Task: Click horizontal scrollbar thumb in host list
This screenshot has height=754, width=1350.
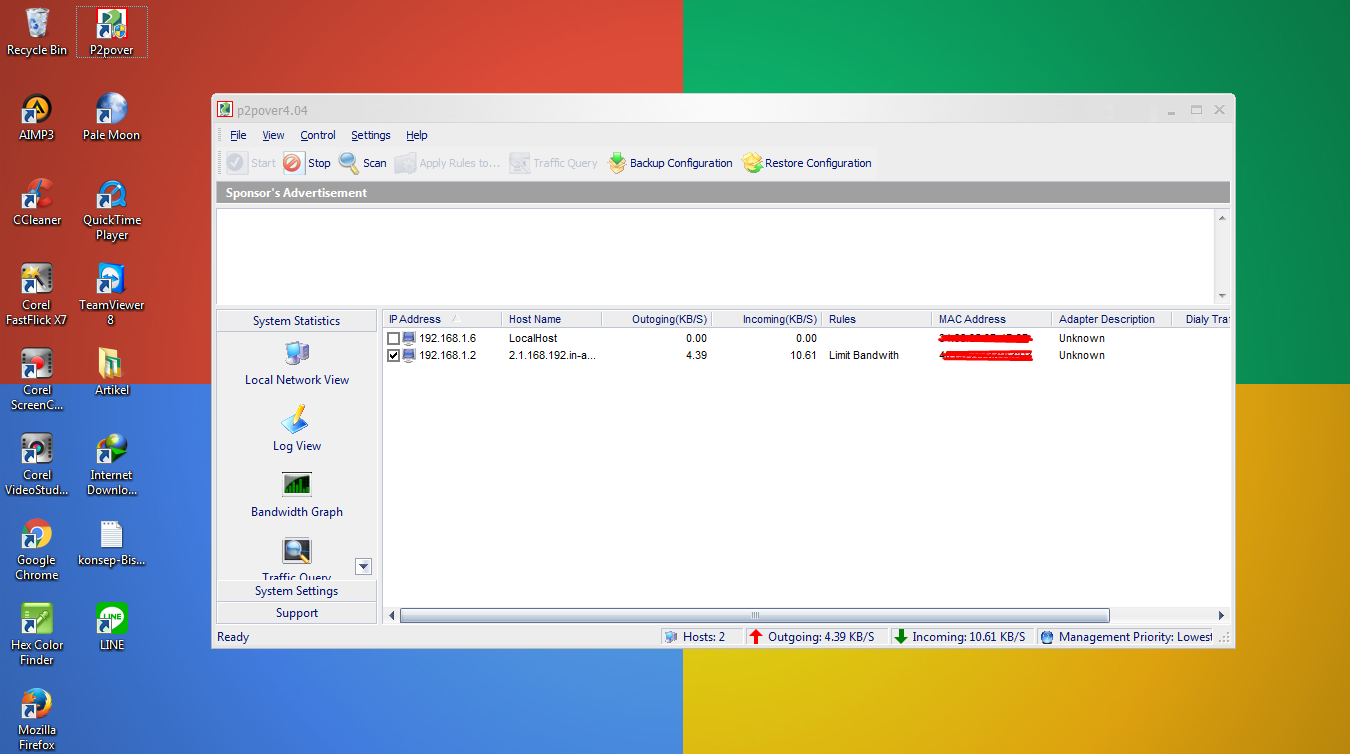Action: tap(755, 615)
